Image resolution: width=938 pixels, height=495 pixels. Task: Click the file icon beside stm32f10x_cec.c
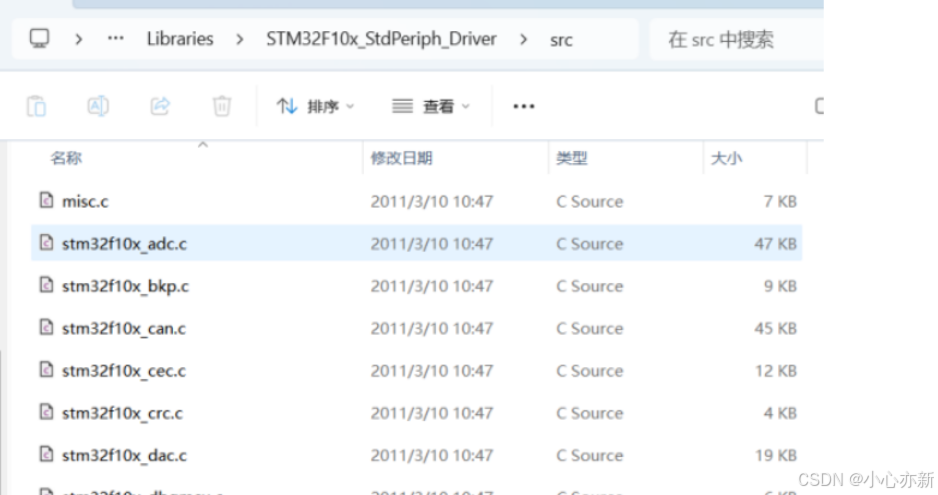46,369
